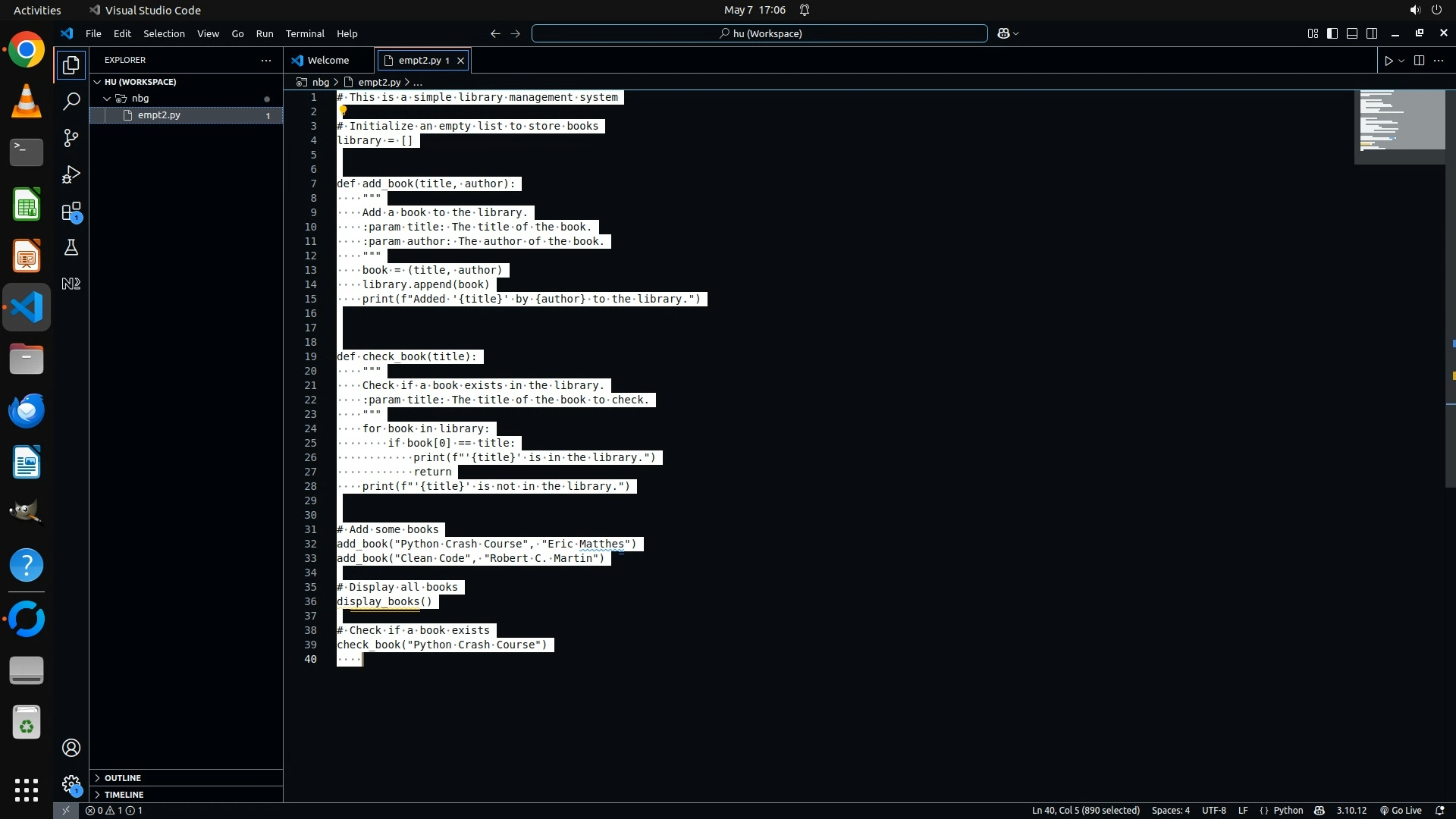Click the code minimap preview
The image size is (1456, 819).
(x=1398, y=121)
